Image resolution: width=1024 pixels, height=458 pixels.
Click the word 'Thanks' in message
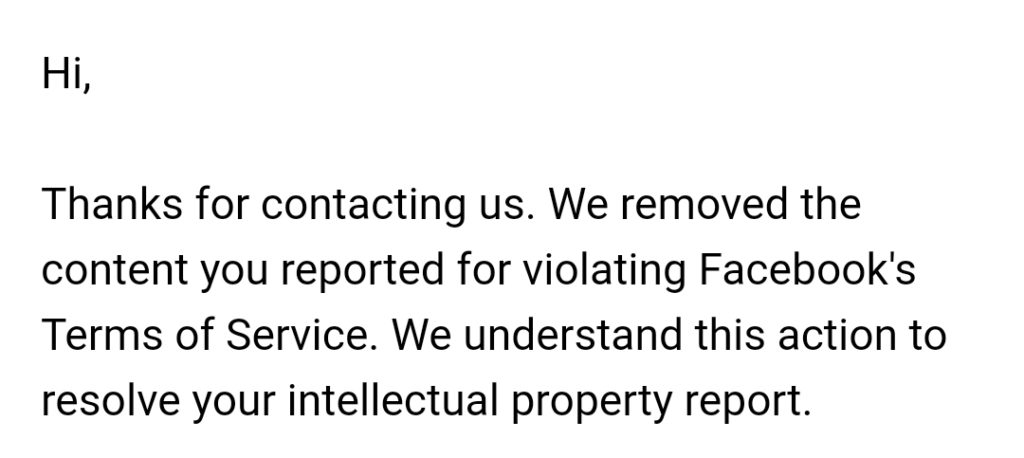click(x=112, y=204)
